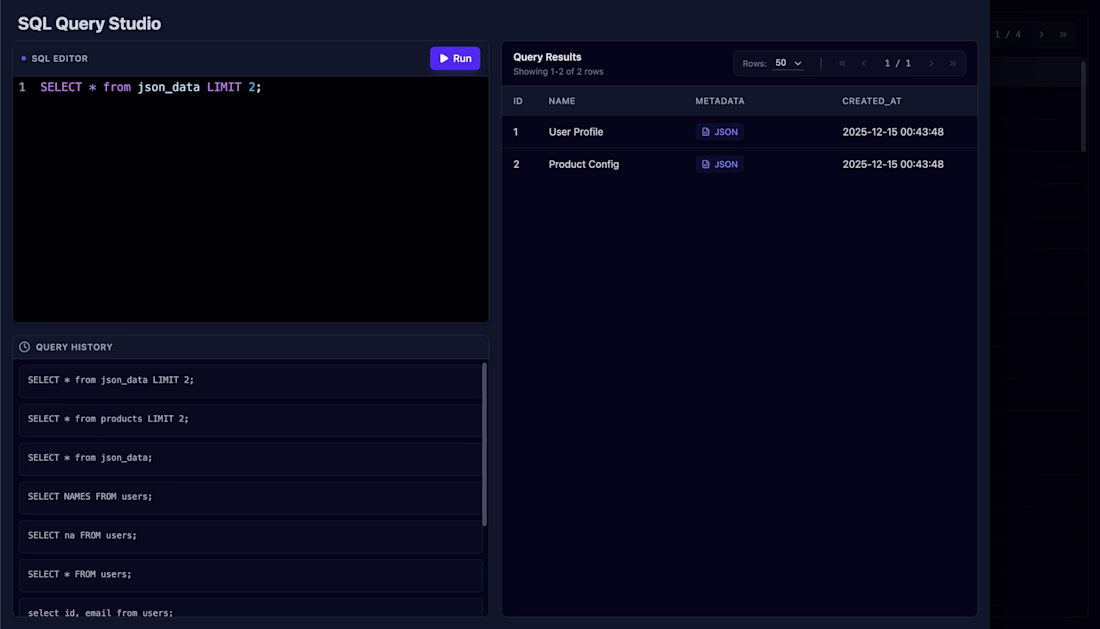Open the Rows per page dropdown
Screen dimensions: 1100x629
click(x=788, y=63)
